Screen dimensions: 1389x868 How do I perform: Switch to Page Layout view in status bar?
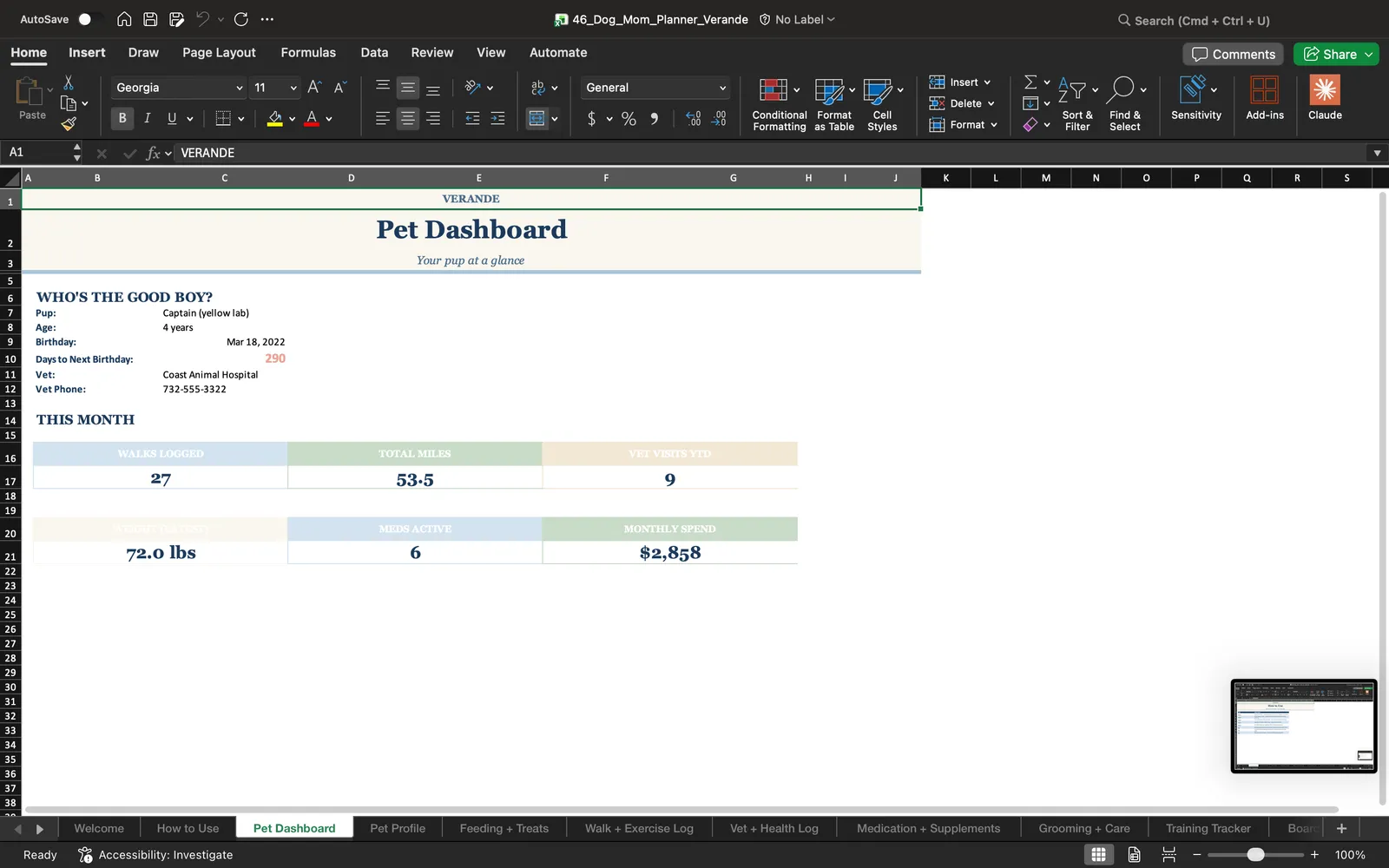pyautogui.click(x=1134, y=855)
